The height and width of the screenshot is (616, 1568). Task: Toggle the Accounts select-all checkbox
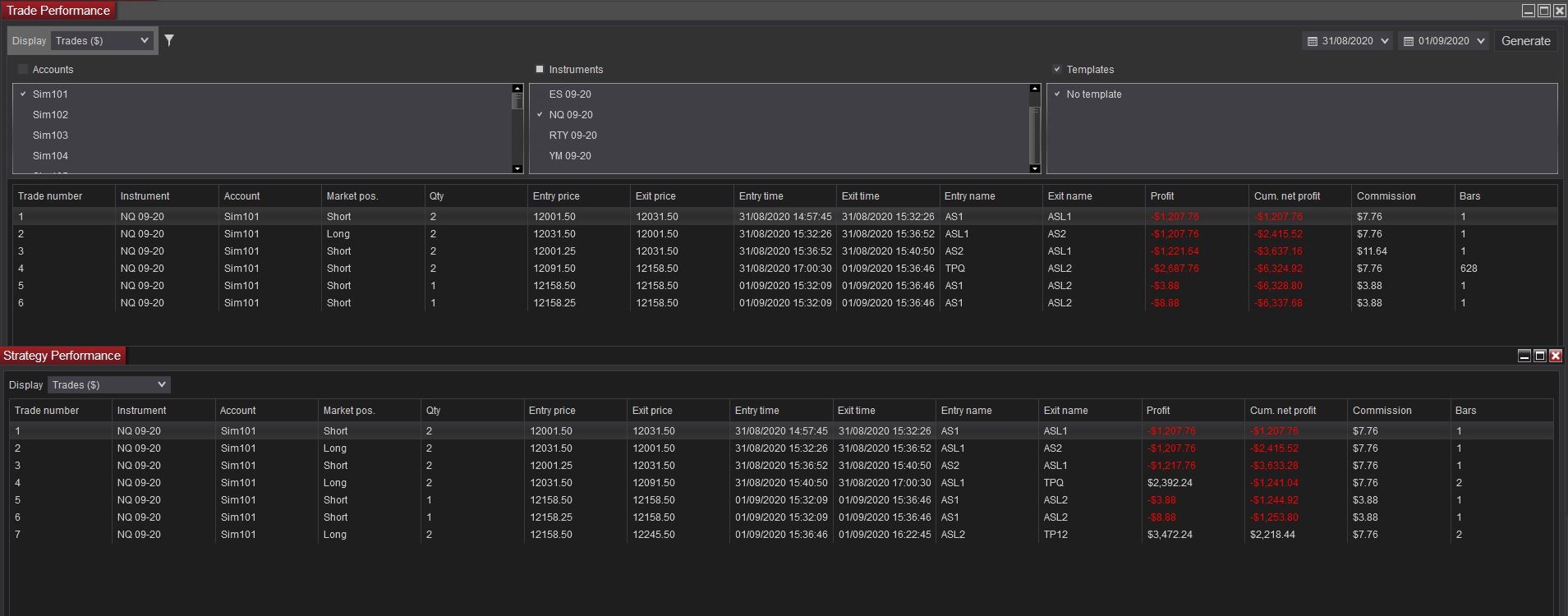(23, 70)
